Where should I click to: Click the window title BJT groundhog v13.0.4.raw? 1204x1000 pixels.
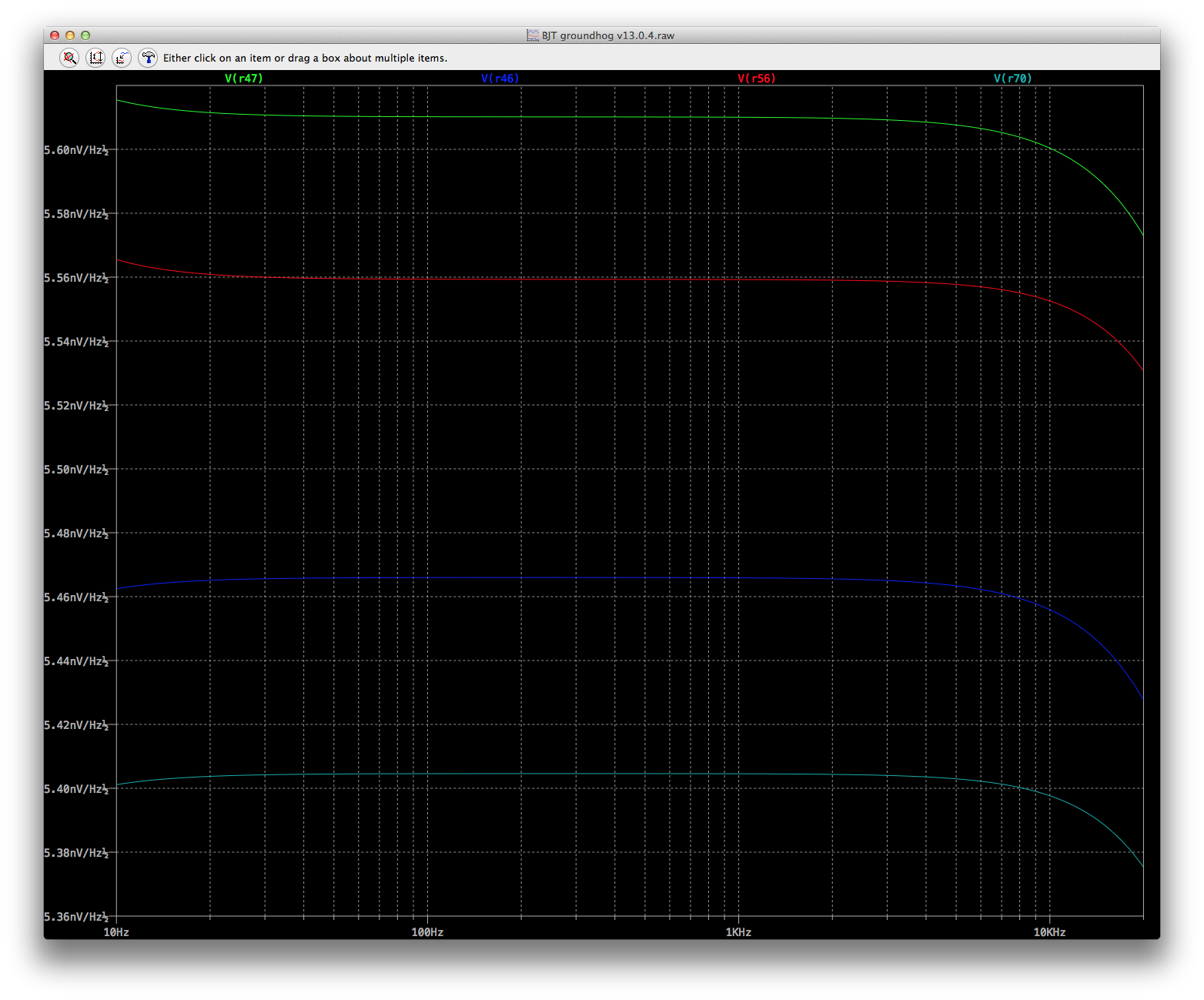pyautogui.click(x=608, y=35)
